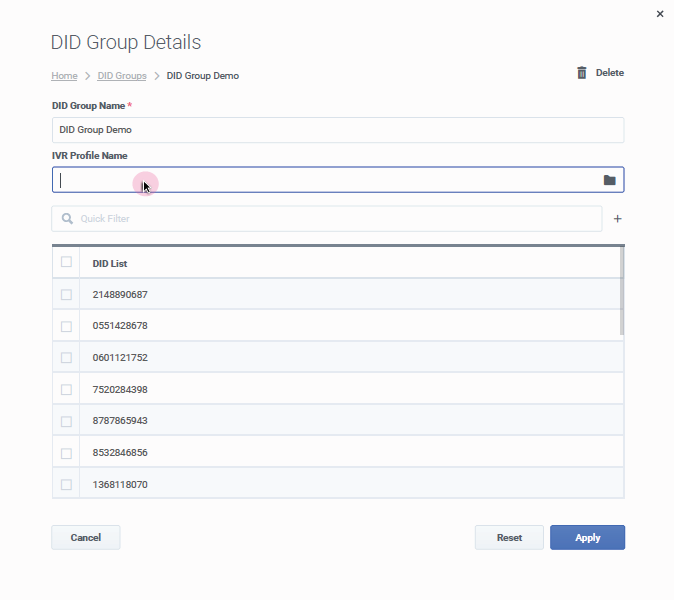Click the Quick Filter search icon
Image resolution: width=674 pixels, height=600 pixels.
[67, 219]
